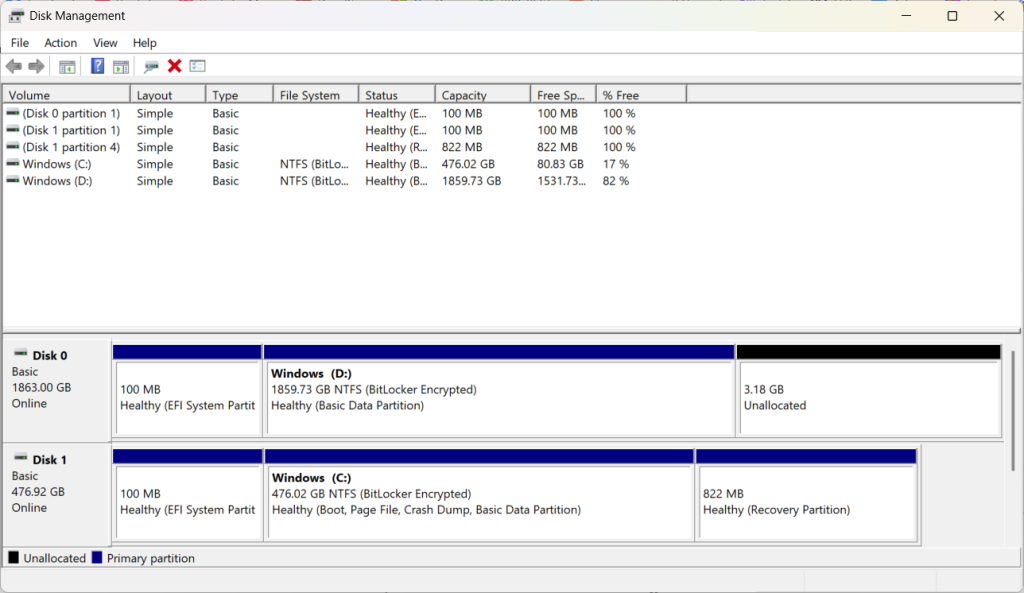The image size is (1024, 593).
Task: Click Show/Hide Console Tree toolbar icon
Action: tap(67, 66)
